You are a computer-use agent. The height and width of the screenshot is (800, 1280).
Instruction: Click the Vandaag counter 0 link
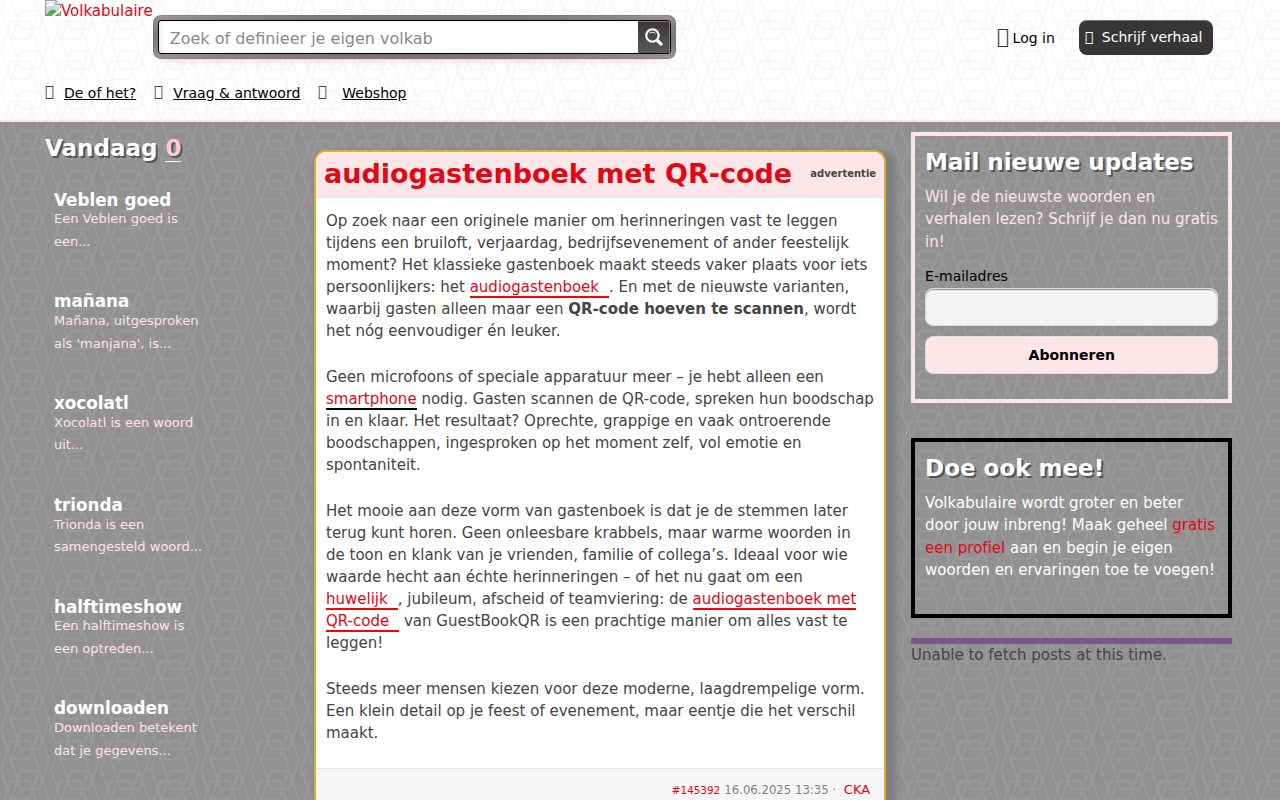pyautogui.click(x=174, y=148)
